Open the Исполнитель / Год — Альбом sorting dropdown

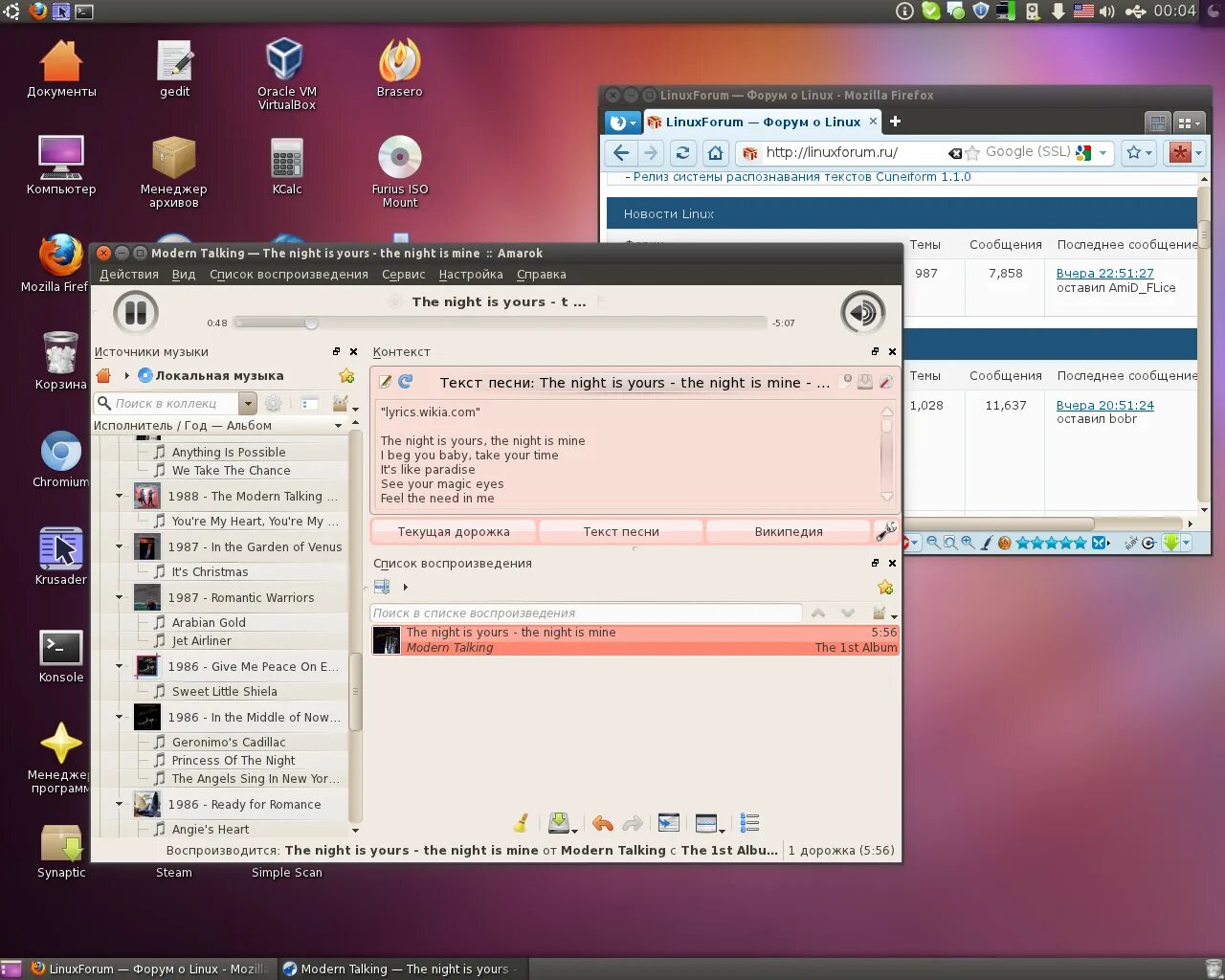coord(339,426)
